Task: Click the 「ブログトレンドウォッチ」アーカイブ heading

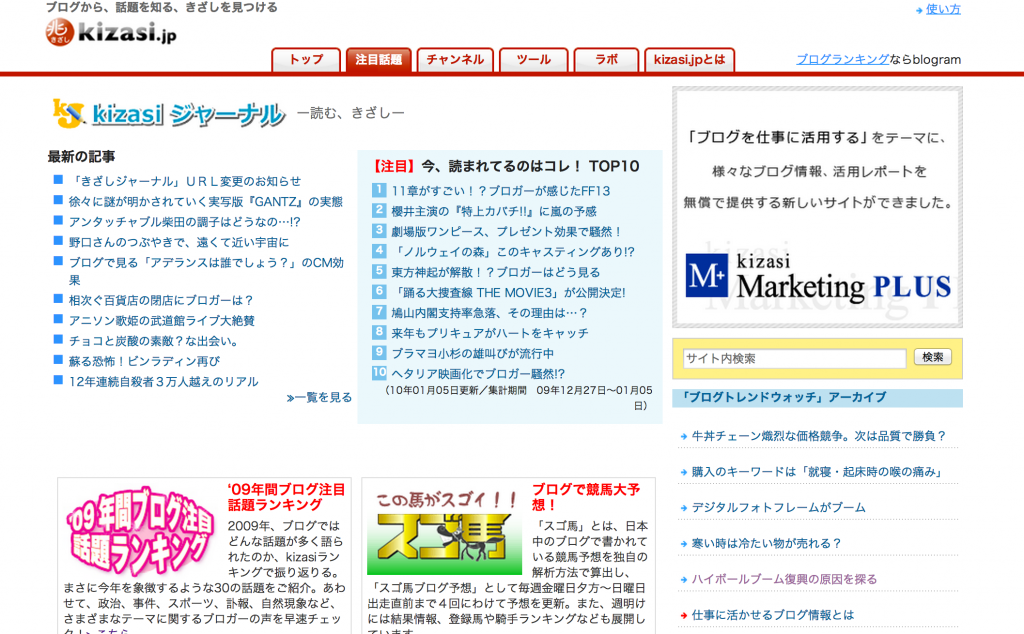Action: point(783,397)
